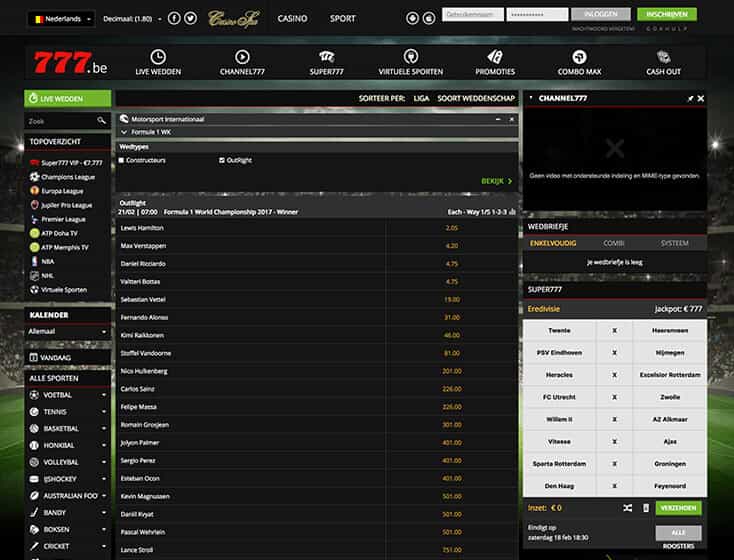Switch to the Sport section
This screenshot has height=560, width=734.
(x=343, y=19)
